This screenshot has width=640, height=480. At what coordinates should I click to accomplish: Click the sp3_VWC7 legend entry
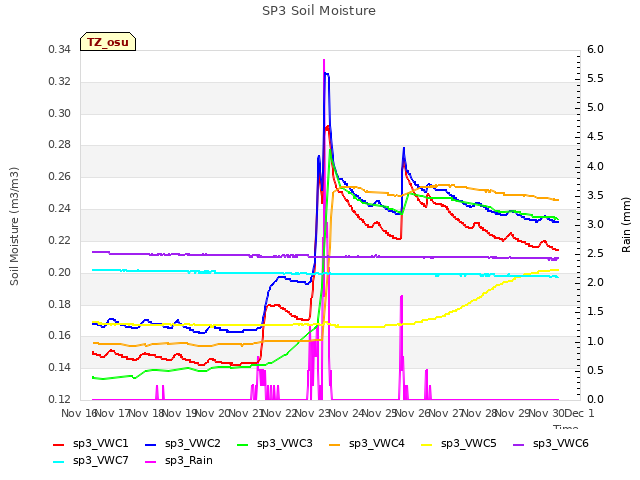91,461
